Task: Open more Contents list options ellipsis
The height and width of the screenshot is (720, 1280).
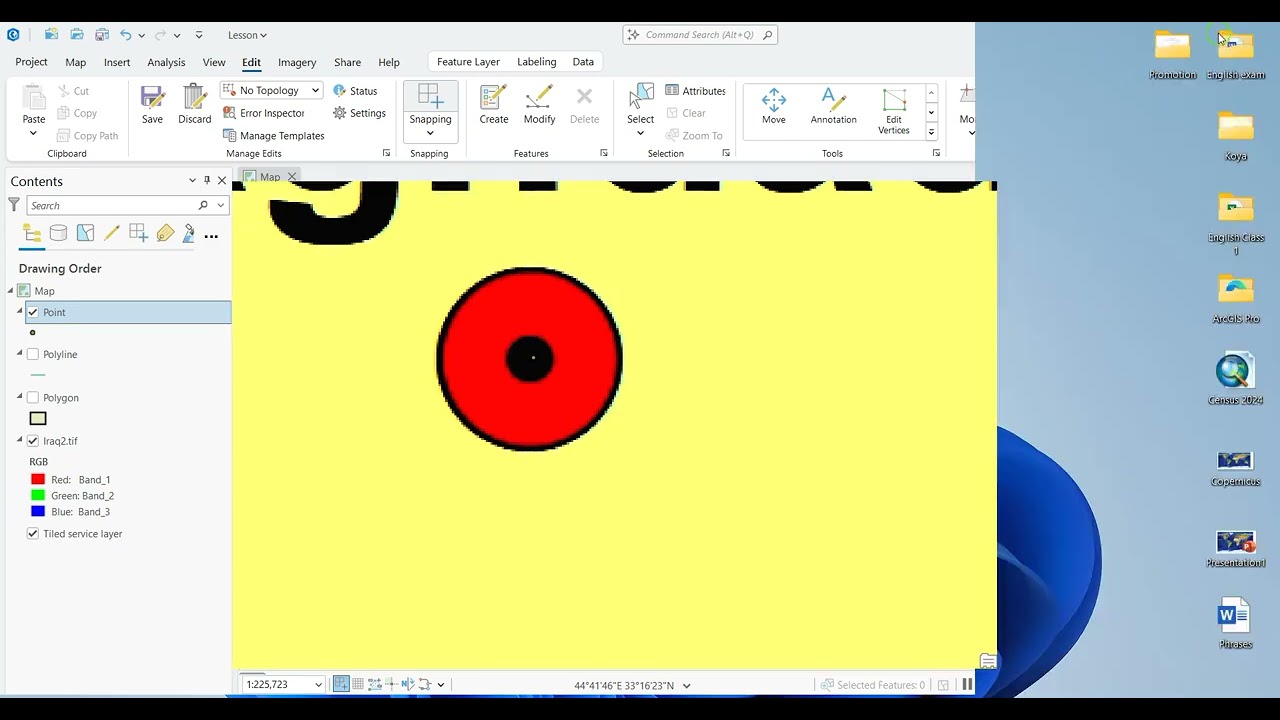Action: [x=211, y=236]
